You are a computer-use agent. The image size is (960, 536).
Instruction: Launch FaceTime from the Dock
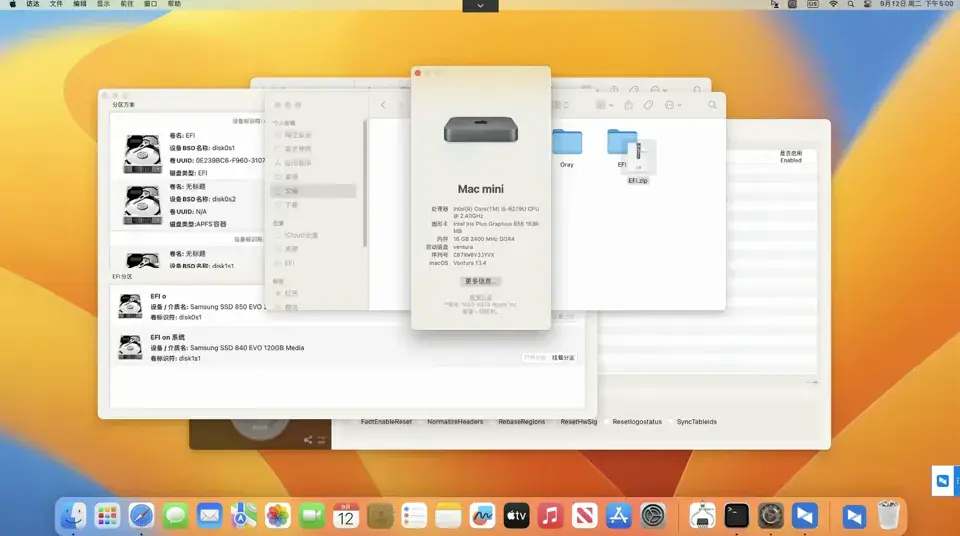pos(312,516)
